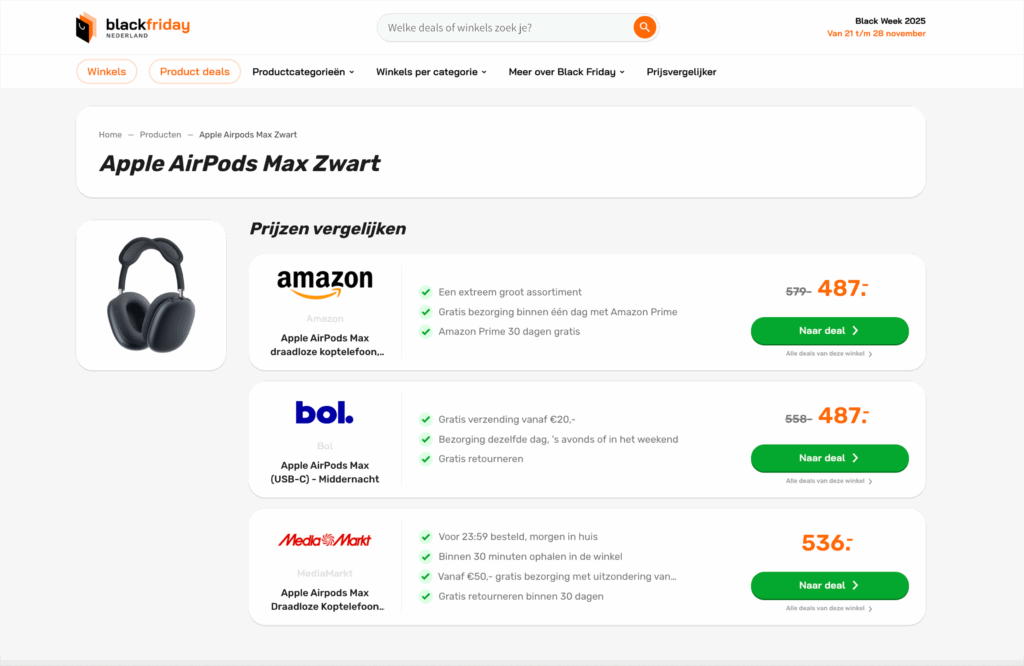The width and height of the screenshot is (1024, 666).
Task: Click 'Naar deal' for the Amazon offer
Action: [x=829, y=330]
